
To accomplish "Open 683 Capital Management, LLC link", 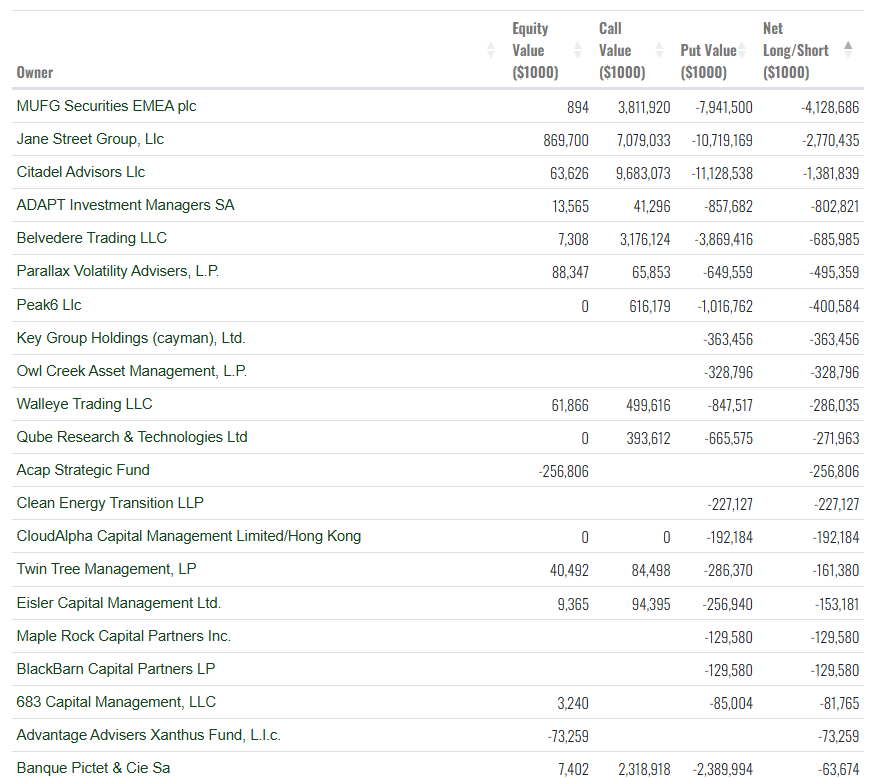I will pyautogui.click(x=116, y=702).
